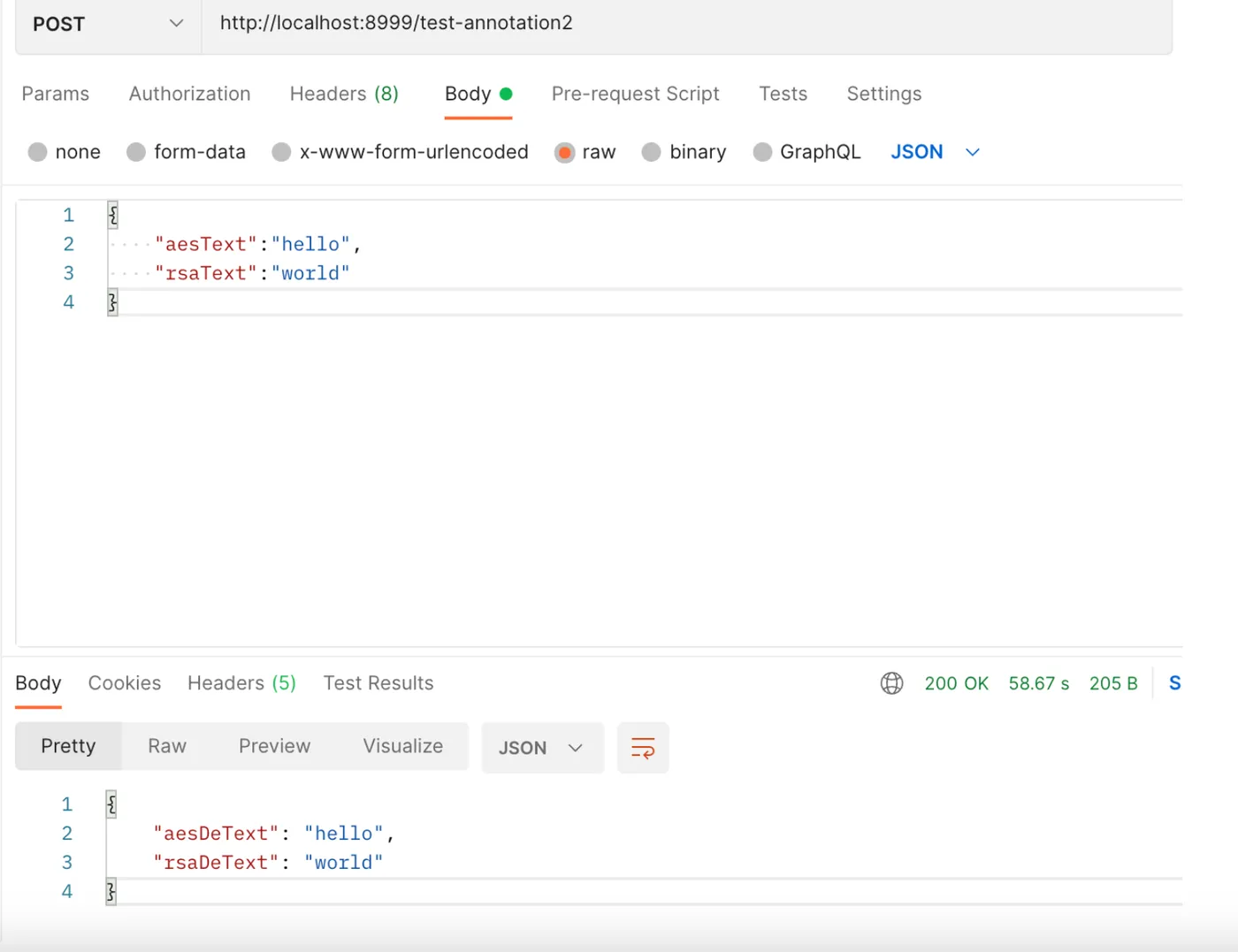Open the Test Results tab

click(378, 683)
